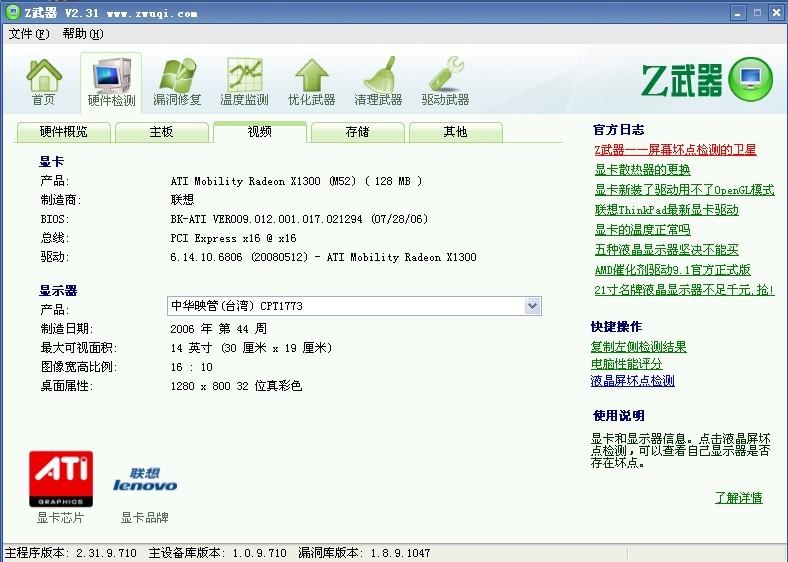Select the 视频 tab
This screenshot has width=788, height=562.
click(260, 132)
